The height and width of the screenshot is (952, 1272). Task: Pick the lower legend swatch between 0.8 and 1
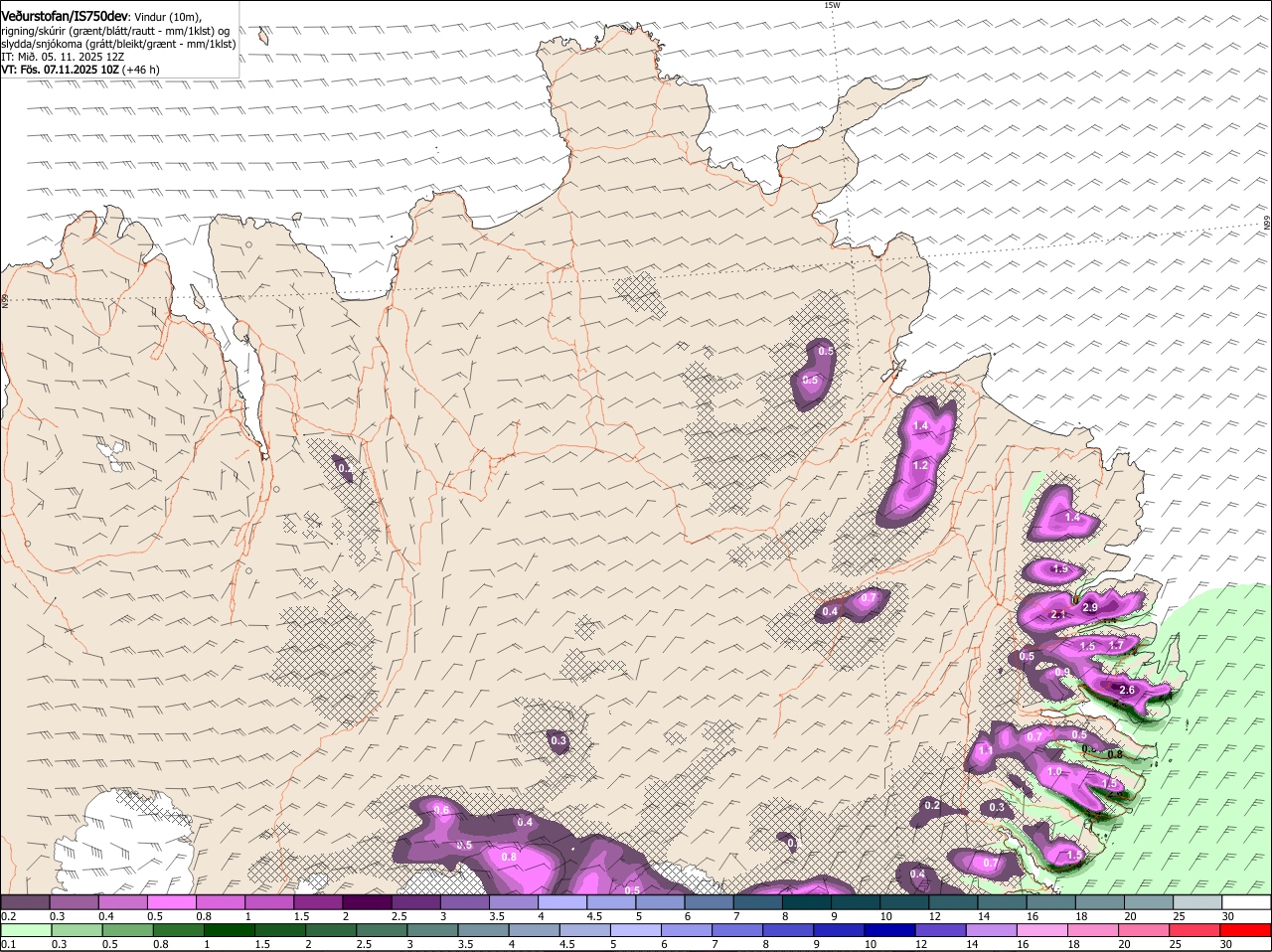click(x=178, y=931)
